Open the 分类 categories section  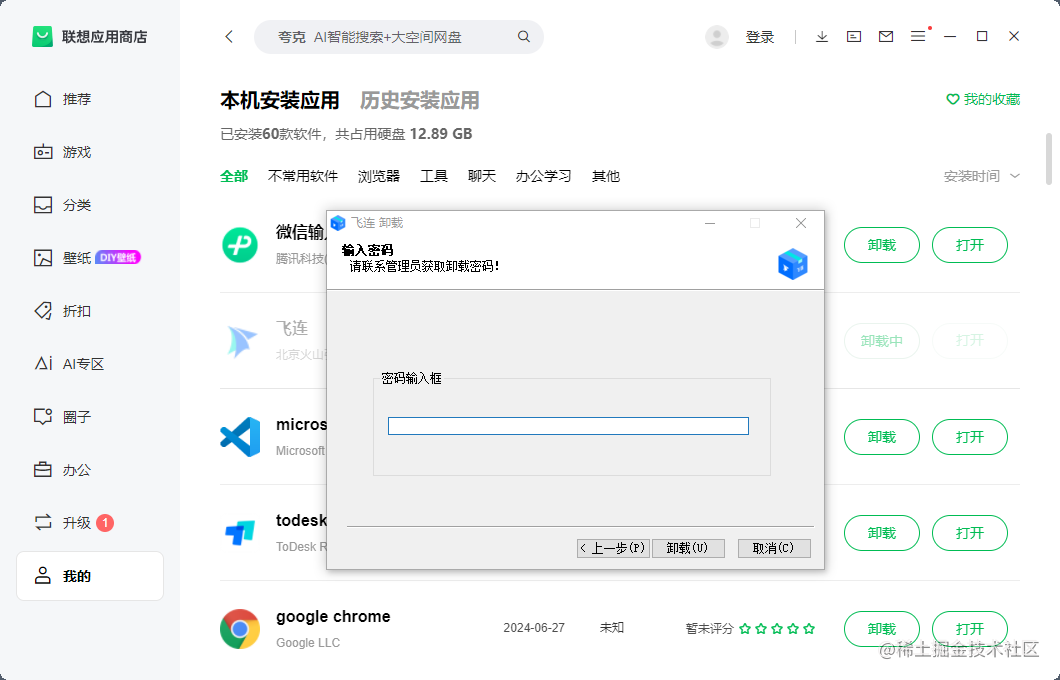coord(63,205)
